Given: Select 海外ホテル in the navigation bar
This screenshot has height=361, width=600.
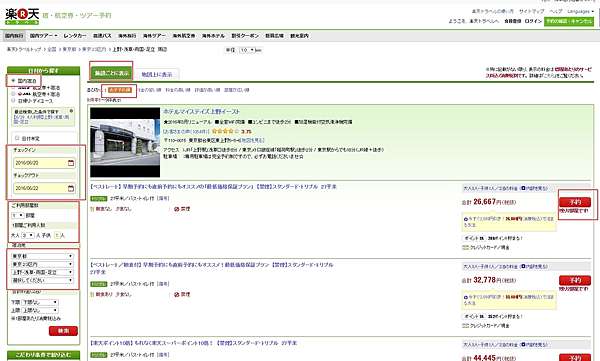Looking at the screenshot, I should pyautogui.click(x=213, y=36).
